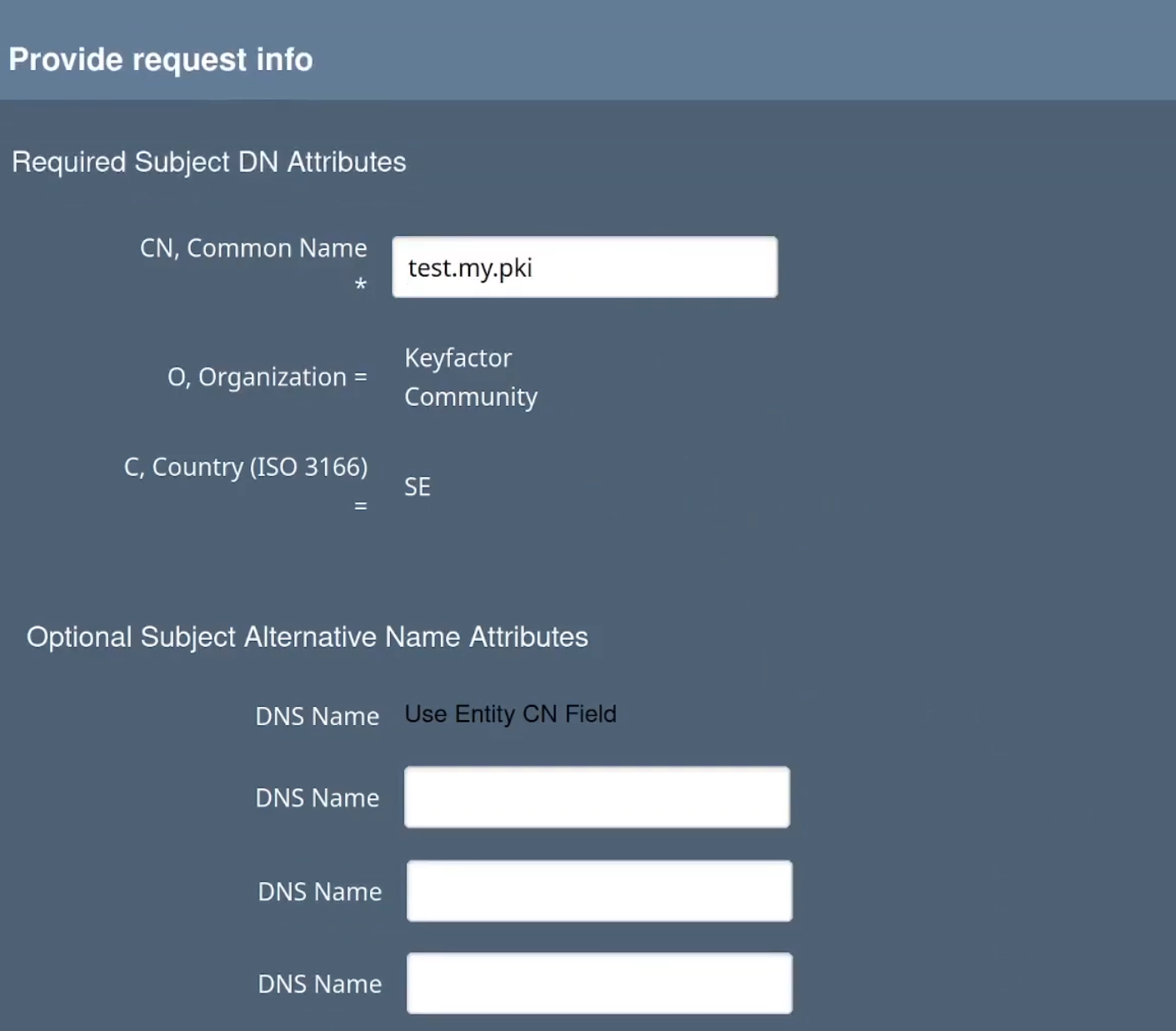Click the "Use Entity CN Field" text

pyautogui.click(x=510, y=714)
